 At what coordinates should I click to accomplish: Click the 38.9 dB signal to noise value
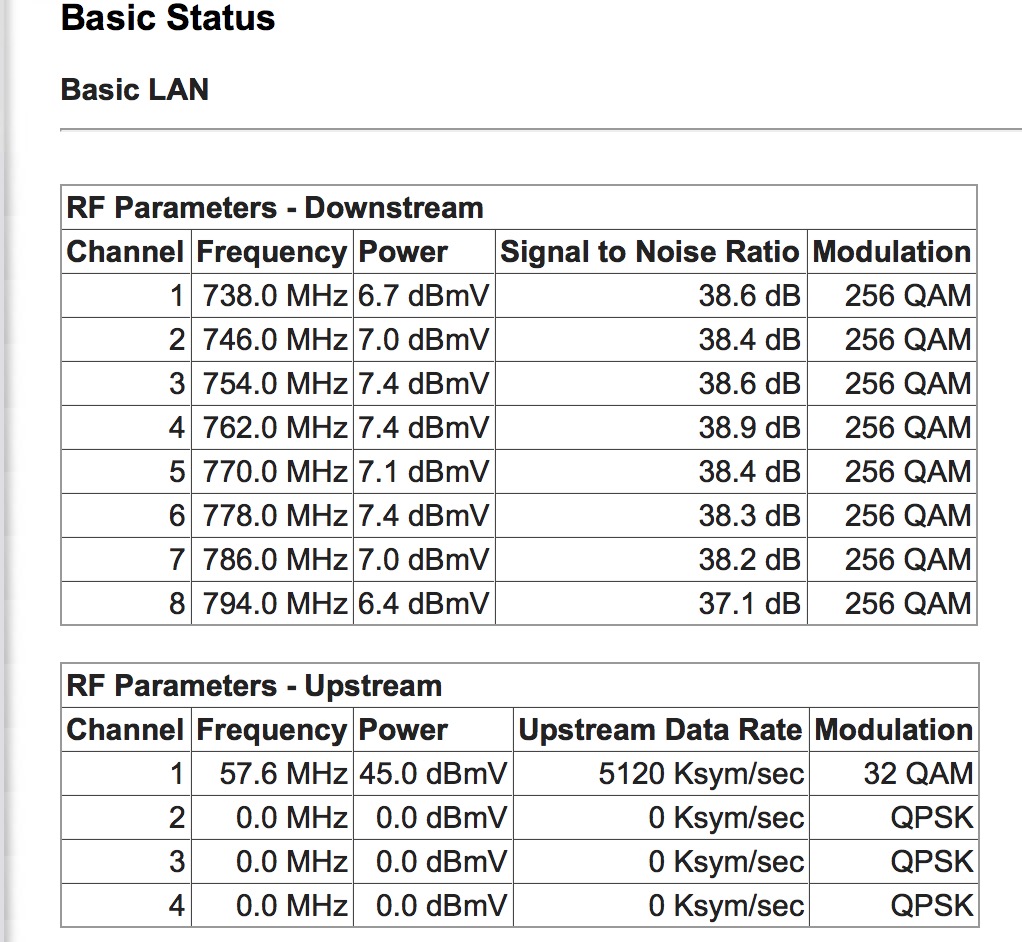click(x=749, y=428)
